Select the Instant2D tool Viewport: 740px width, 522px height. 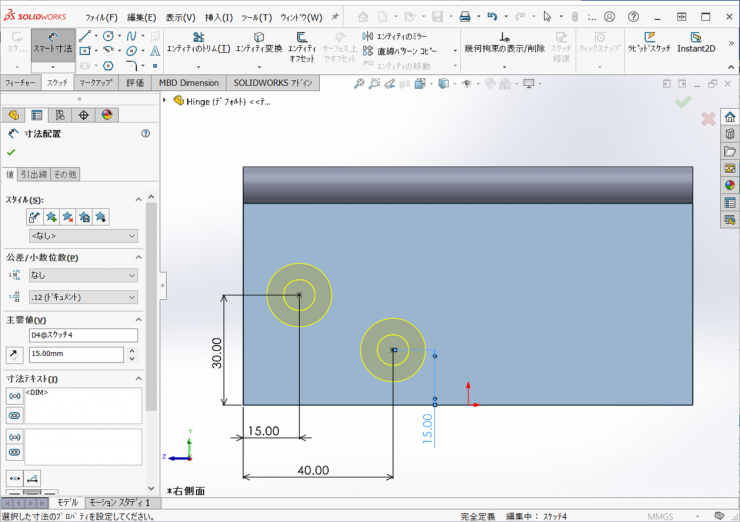(696, 42)
